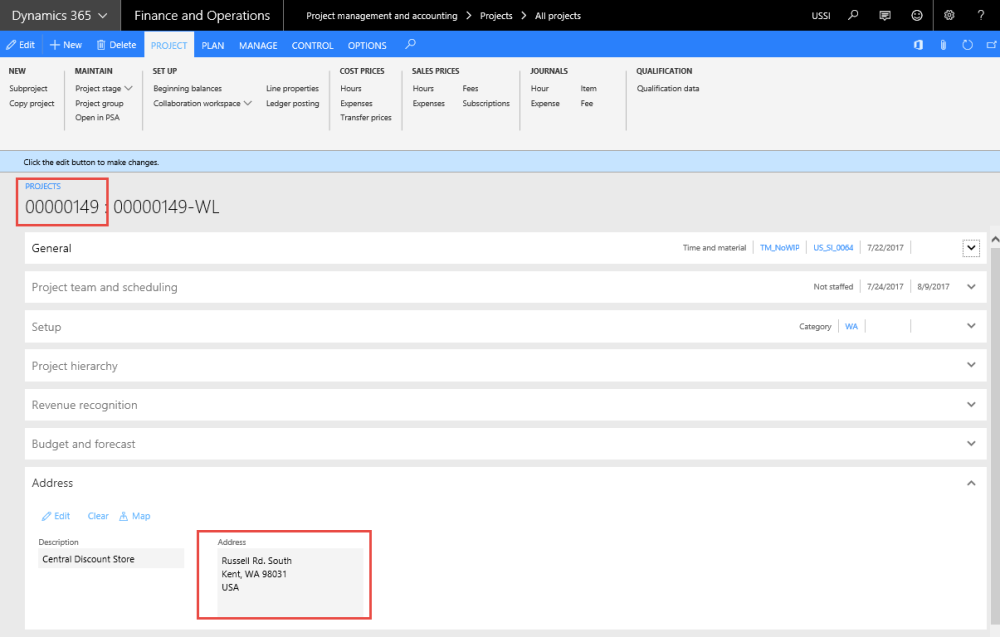Open Map for the address
The height and width of the screenshot is (637, 1000).
click(x=135, y=516)
